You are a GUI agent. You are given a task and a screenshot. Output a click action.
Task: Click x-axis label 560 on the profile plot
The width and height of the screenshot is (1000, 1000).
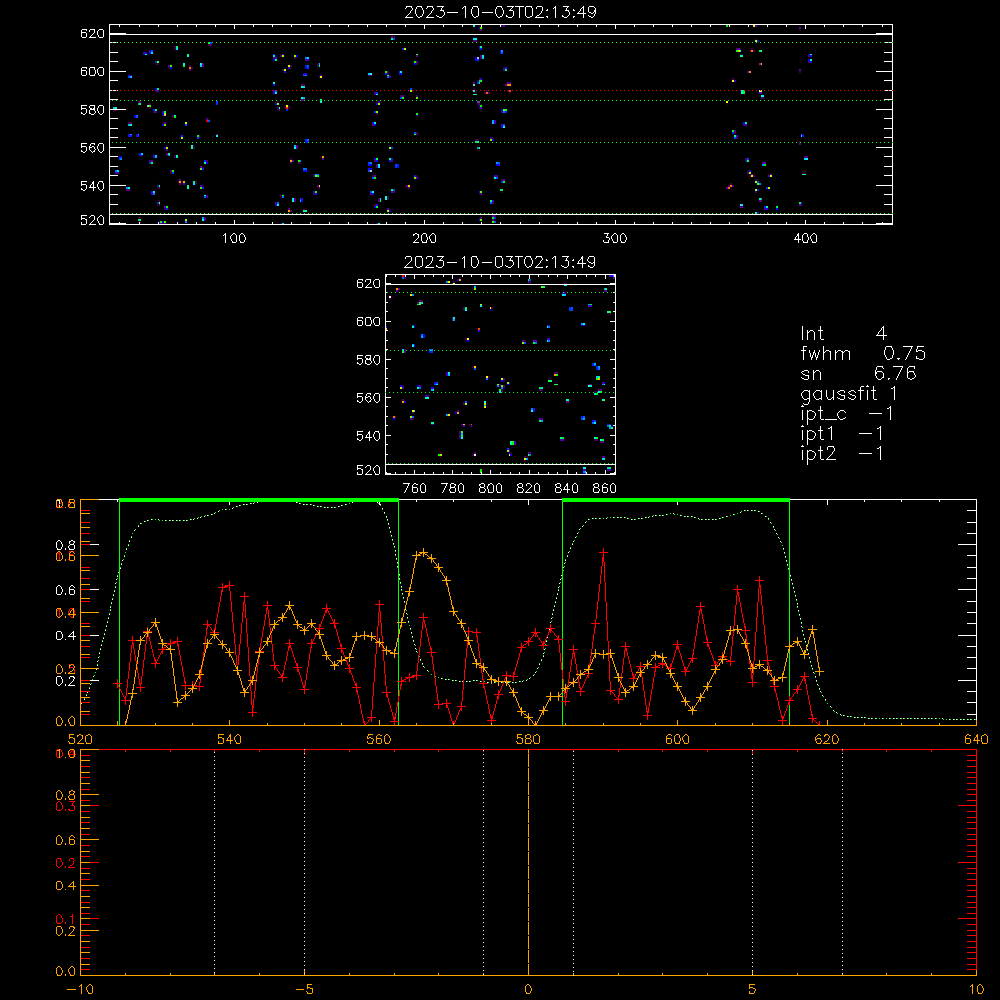click(x=379, y=739)
